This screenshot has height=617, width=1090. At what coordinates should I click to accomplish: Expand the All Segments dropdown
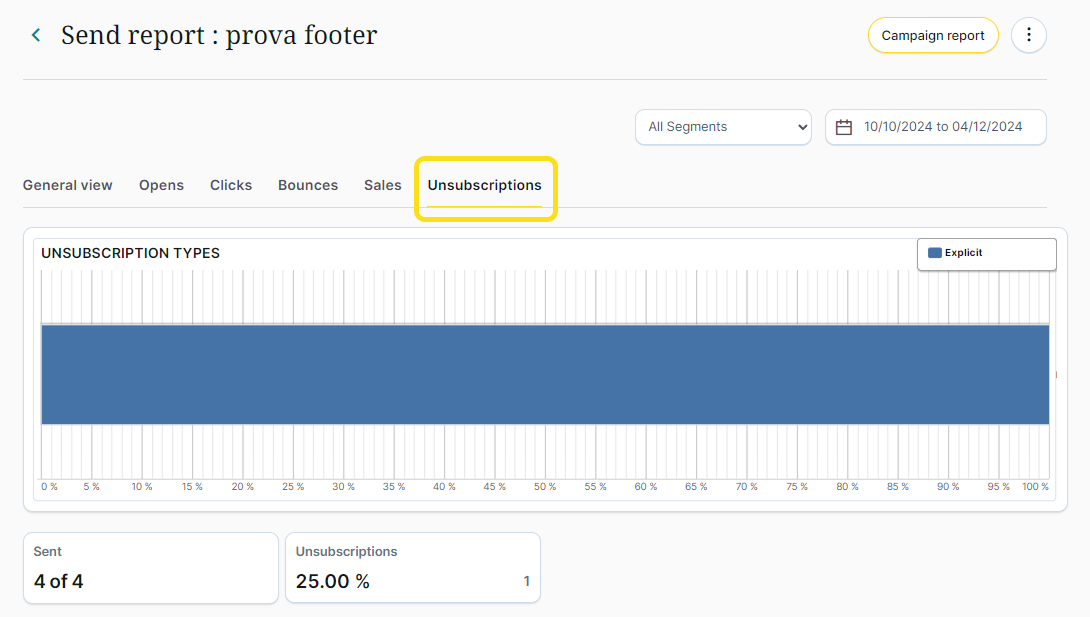tap(723, 127)
